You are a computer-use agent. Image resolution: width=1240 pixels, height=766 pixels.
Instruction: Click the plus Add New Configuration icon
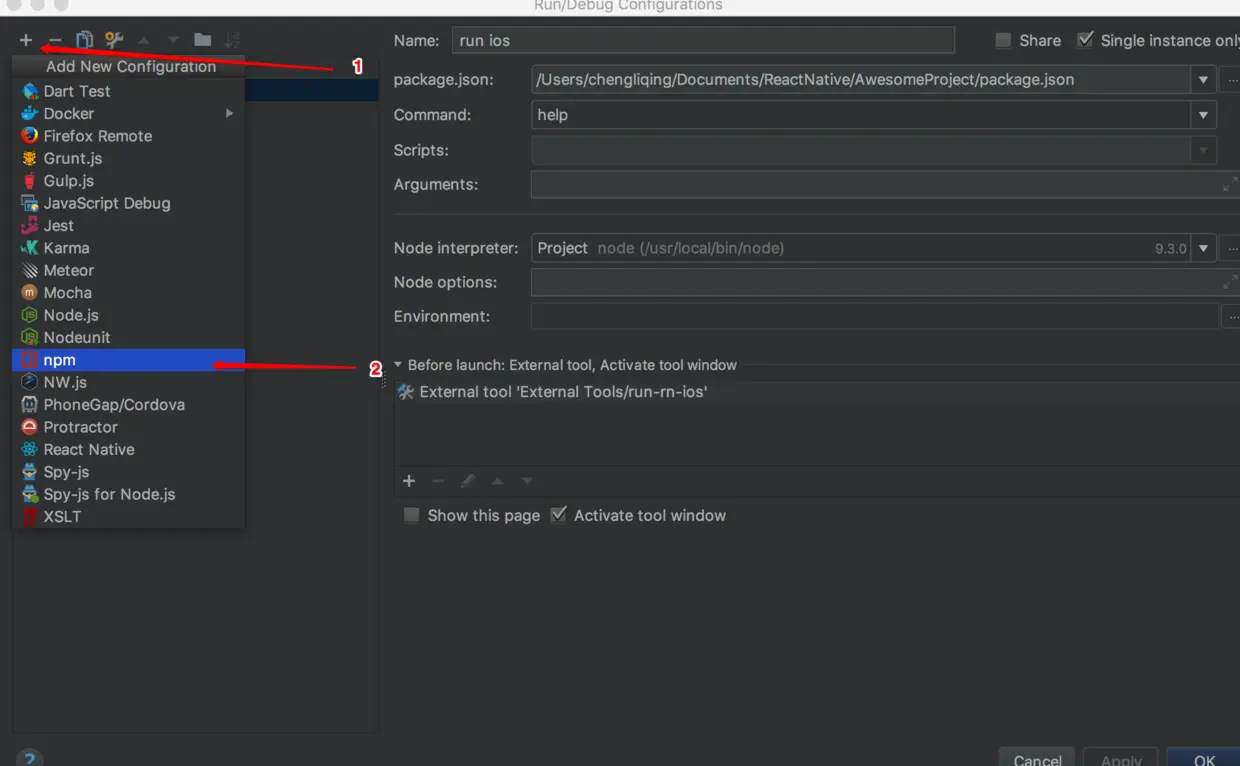(26, 40)
